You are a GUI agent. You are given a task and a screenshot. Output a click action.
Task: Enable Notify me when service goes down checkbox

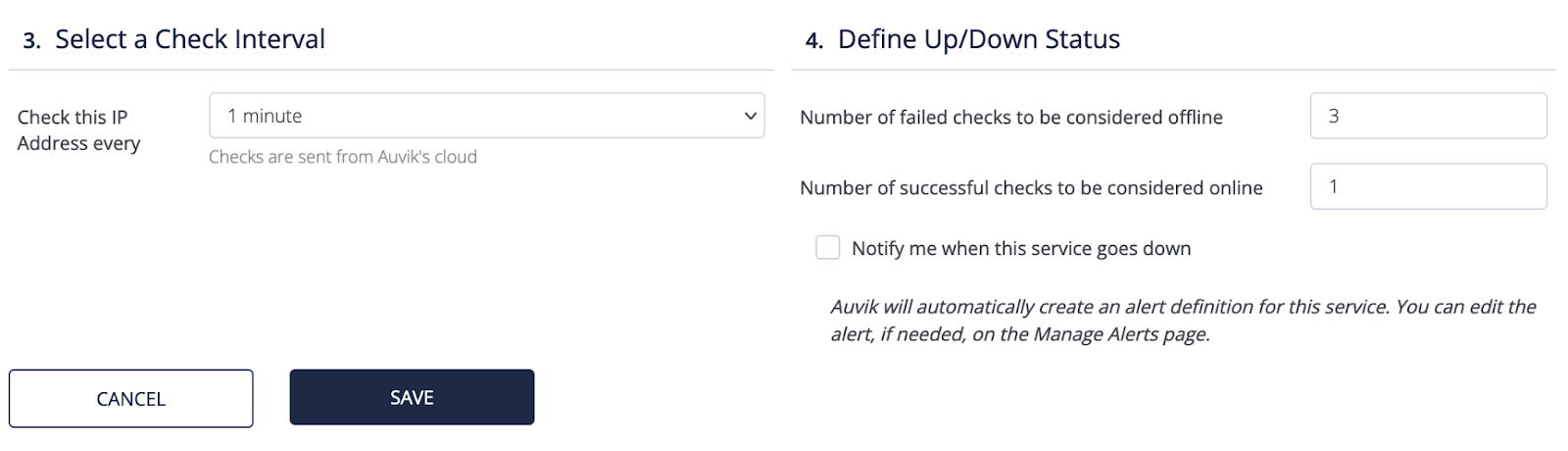point(828,247)
